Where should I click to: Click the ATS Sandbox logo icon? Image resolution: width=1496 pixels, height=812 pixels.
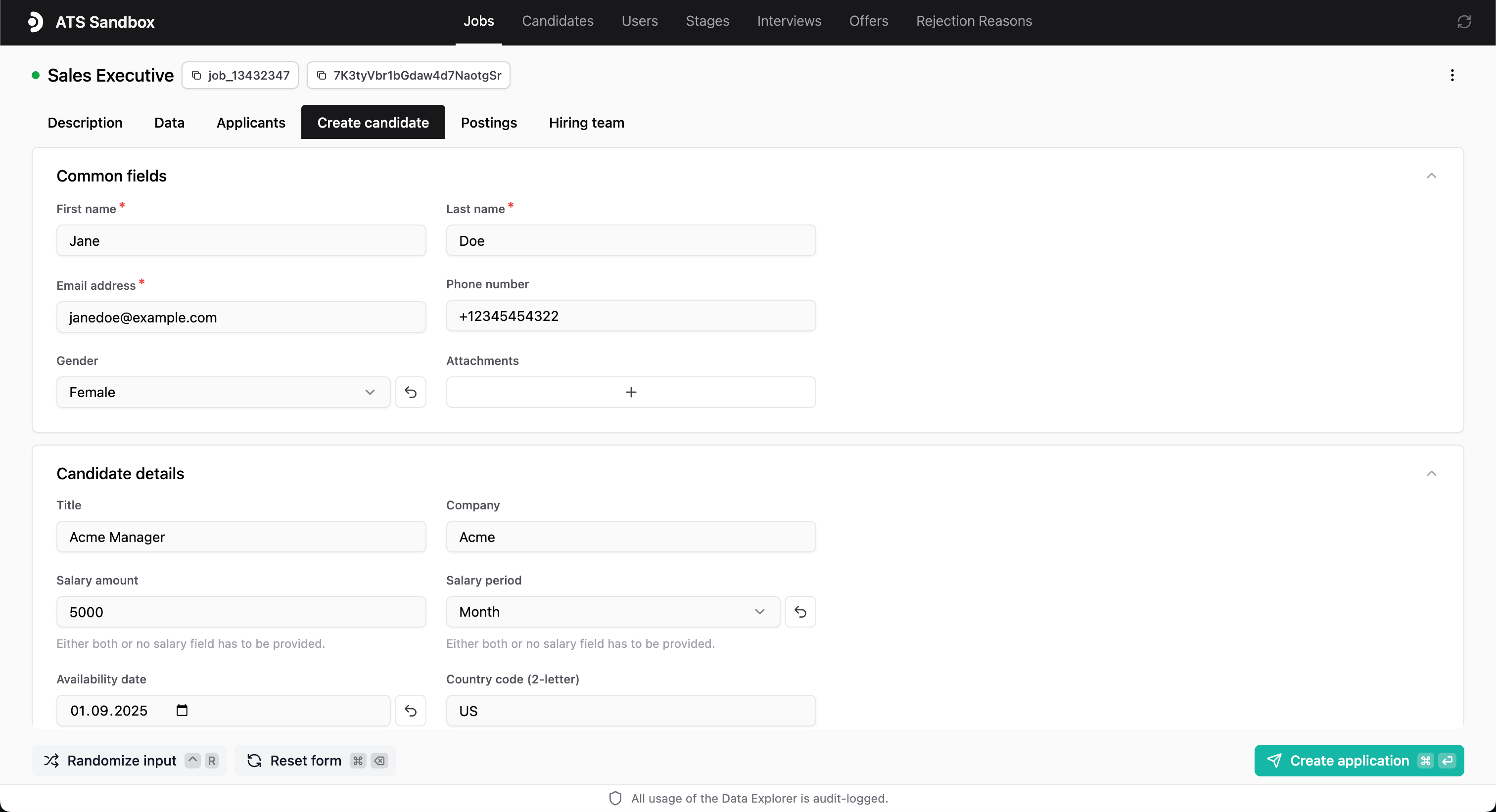pyautogui.click(x=36, y=22)
